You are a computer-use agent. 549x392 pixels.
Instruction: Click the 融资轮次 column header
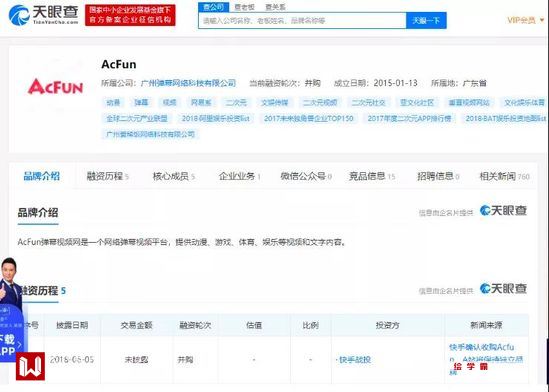[x=195, y=325]
